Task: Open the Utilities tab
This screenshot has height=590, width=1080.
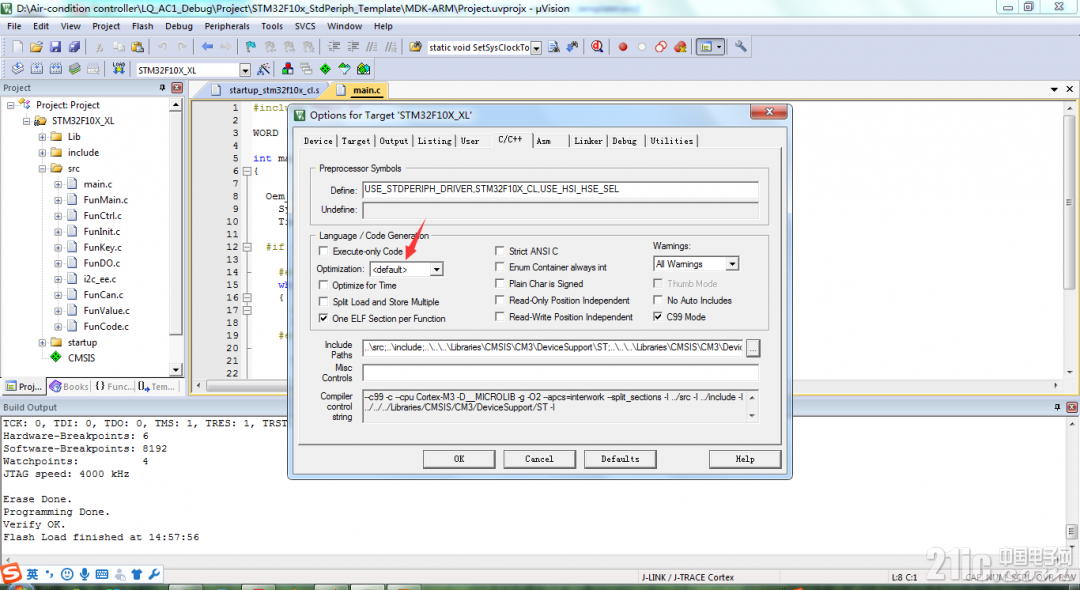Action: pyautogui.click(x=672, y=140)
